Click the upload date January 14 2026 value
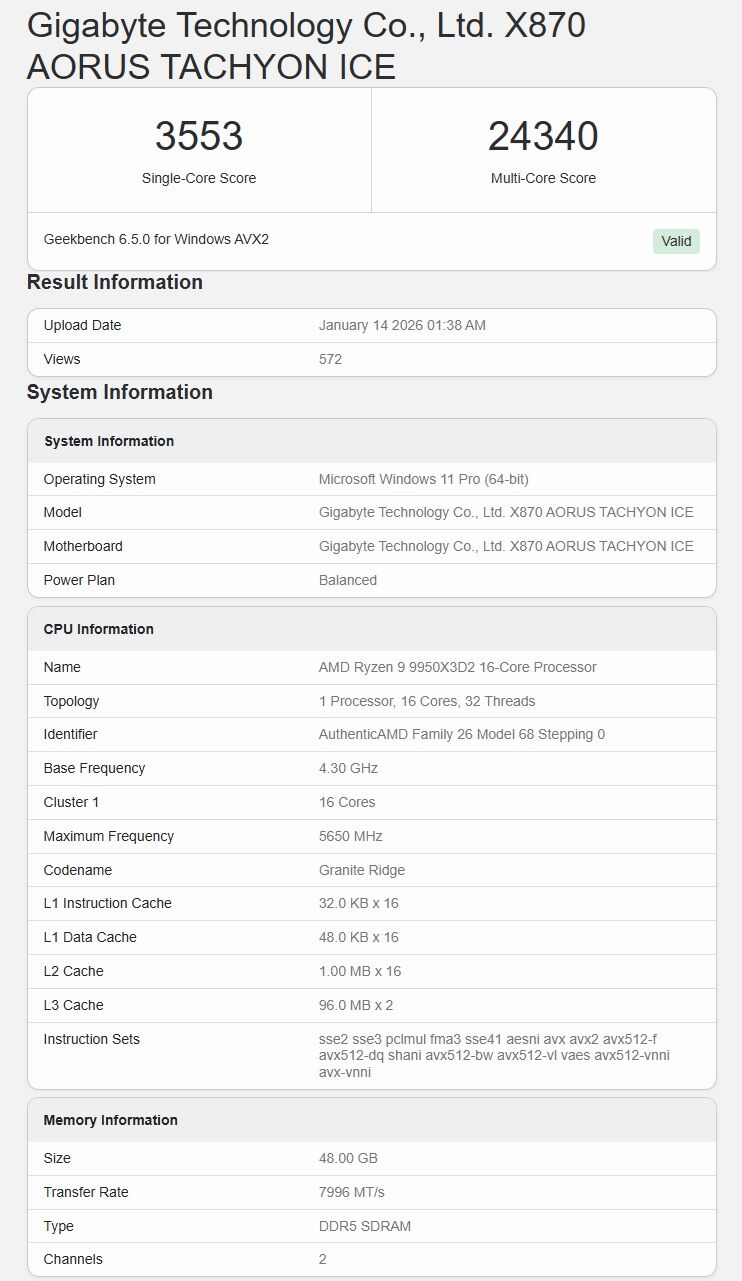This screenshot has width=742, height=1281. tap(402, 326)
